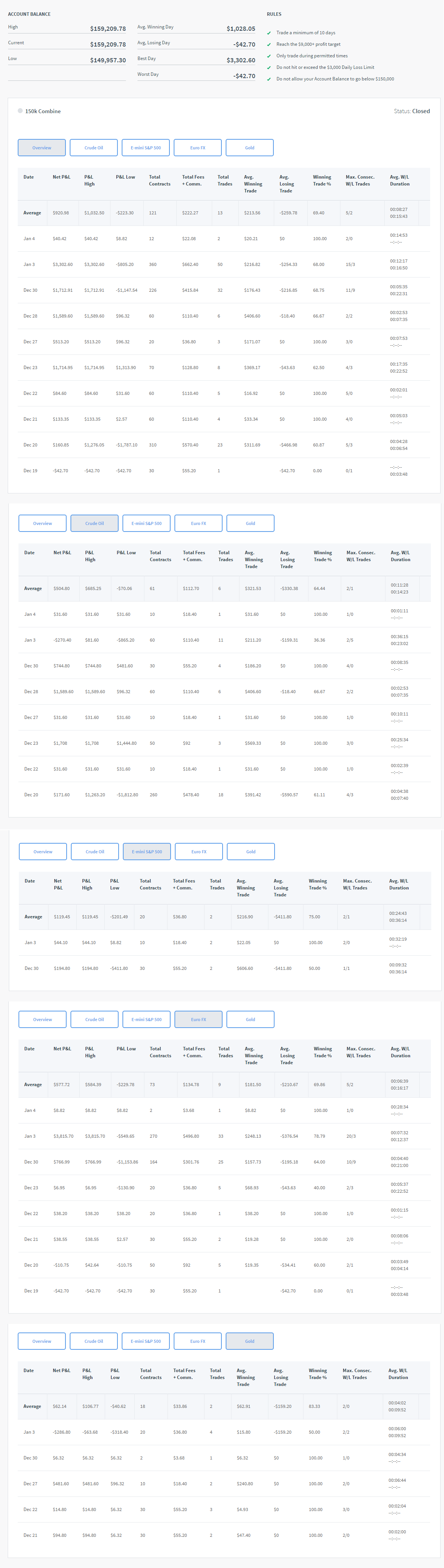Click the checkmark beside the $3,000 Daily Loss Limit rule
The width and height of the screenshot is (444, 1568).
pos(268,68)
